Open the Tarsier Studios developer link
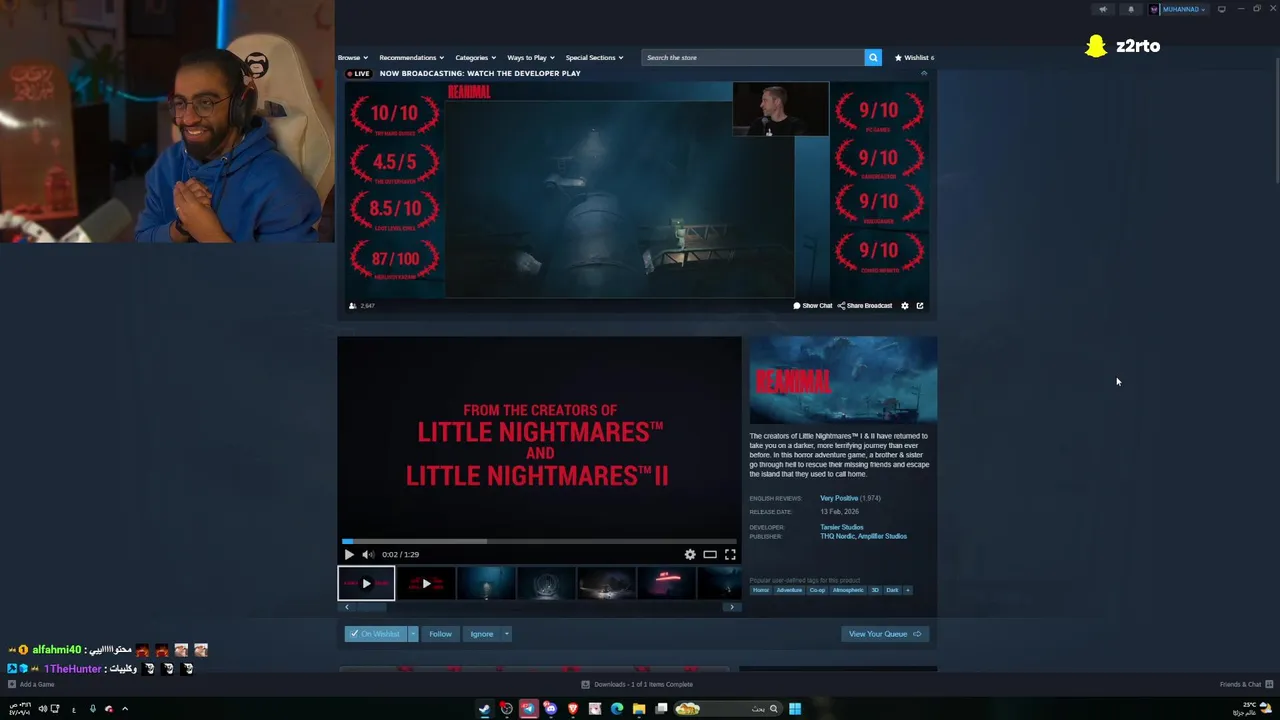 pos(842,527)
